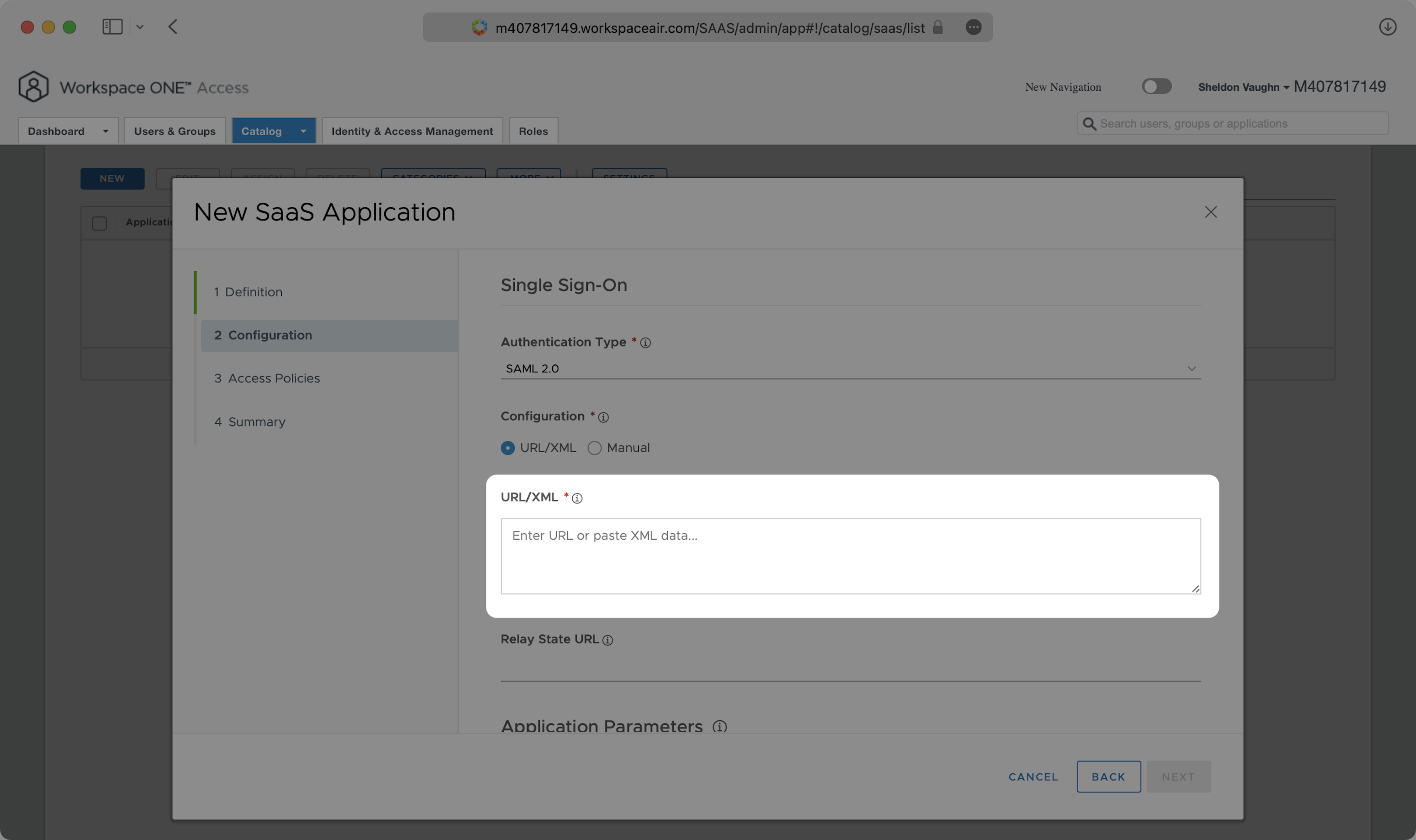
Task: Click the browser back arrow
Action: pos(173,27)
